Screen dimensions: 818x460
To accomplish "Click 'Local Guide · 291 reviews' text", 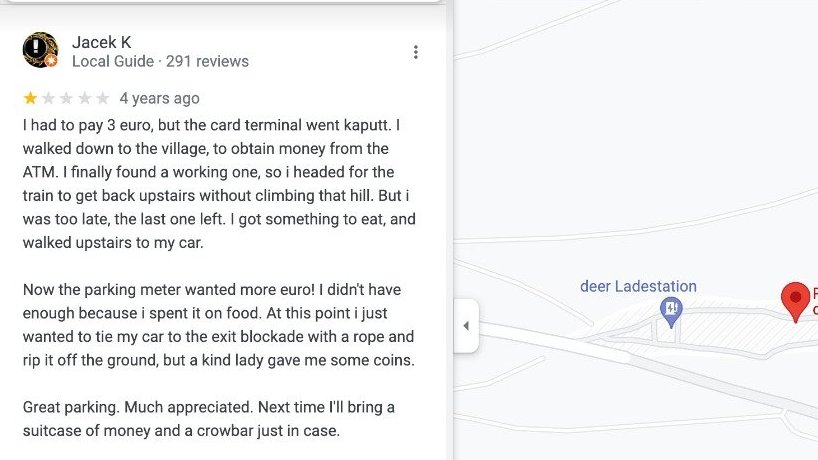I will point(160,61).
